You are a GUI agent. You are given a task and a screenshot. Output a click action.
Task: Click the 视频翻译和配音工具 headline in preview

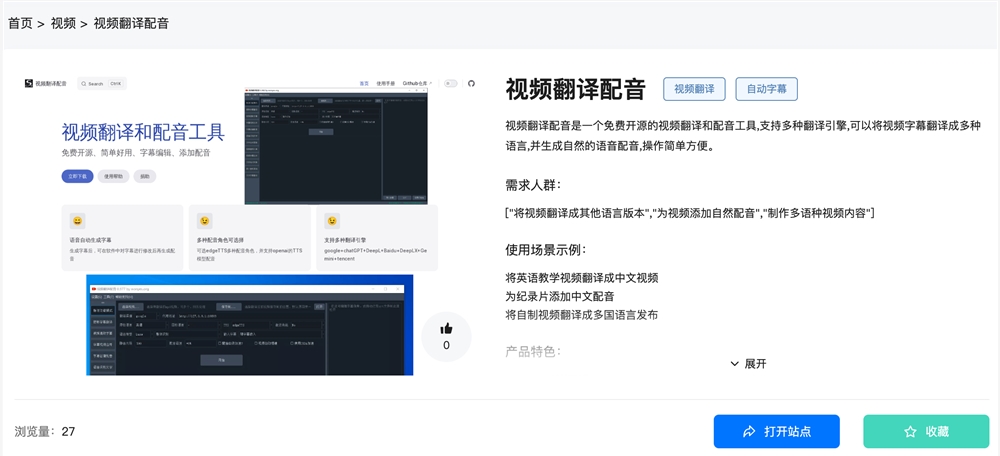pyautogui.click(x=143, y=133)
